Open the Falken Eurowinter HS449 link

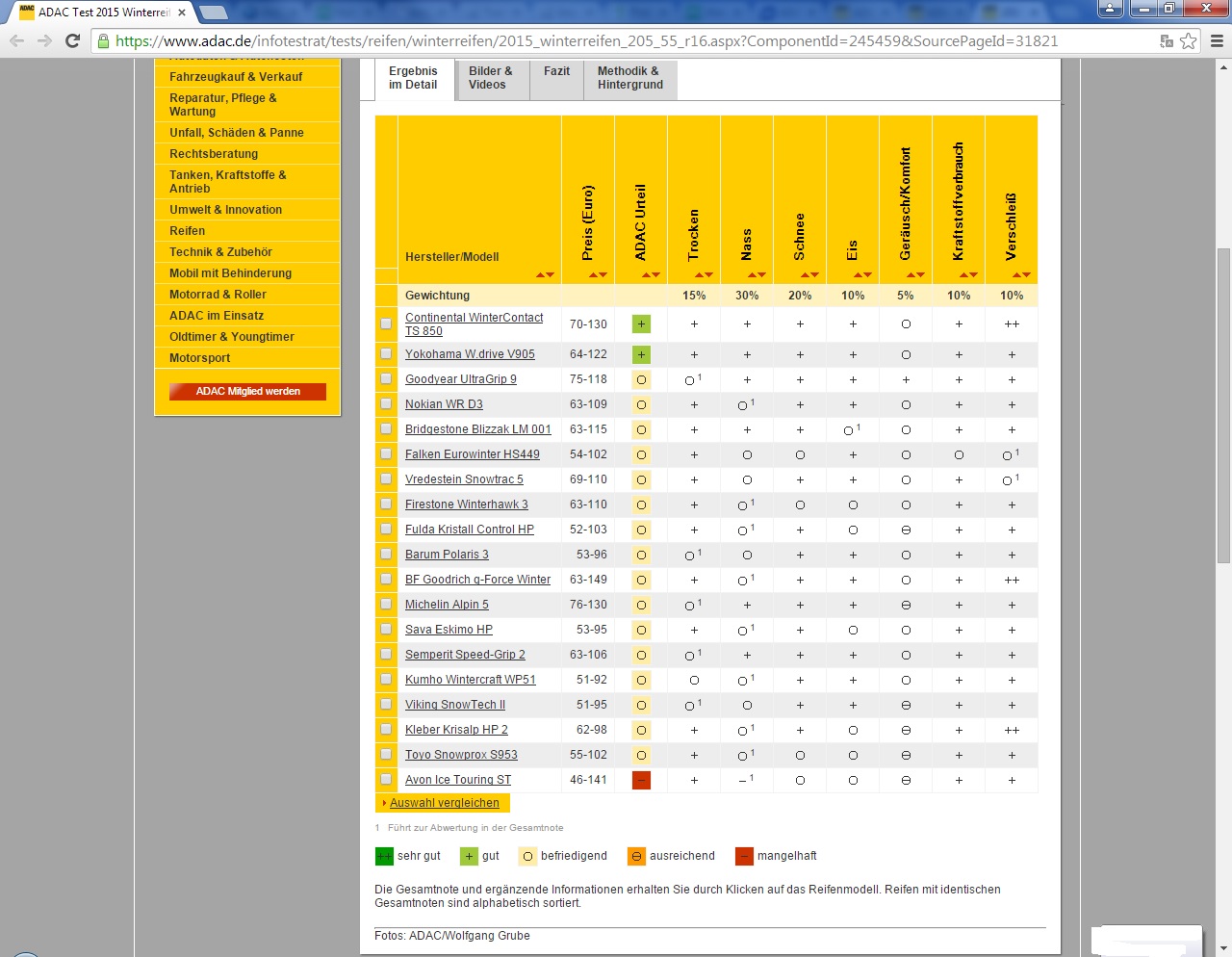[473, 454]
